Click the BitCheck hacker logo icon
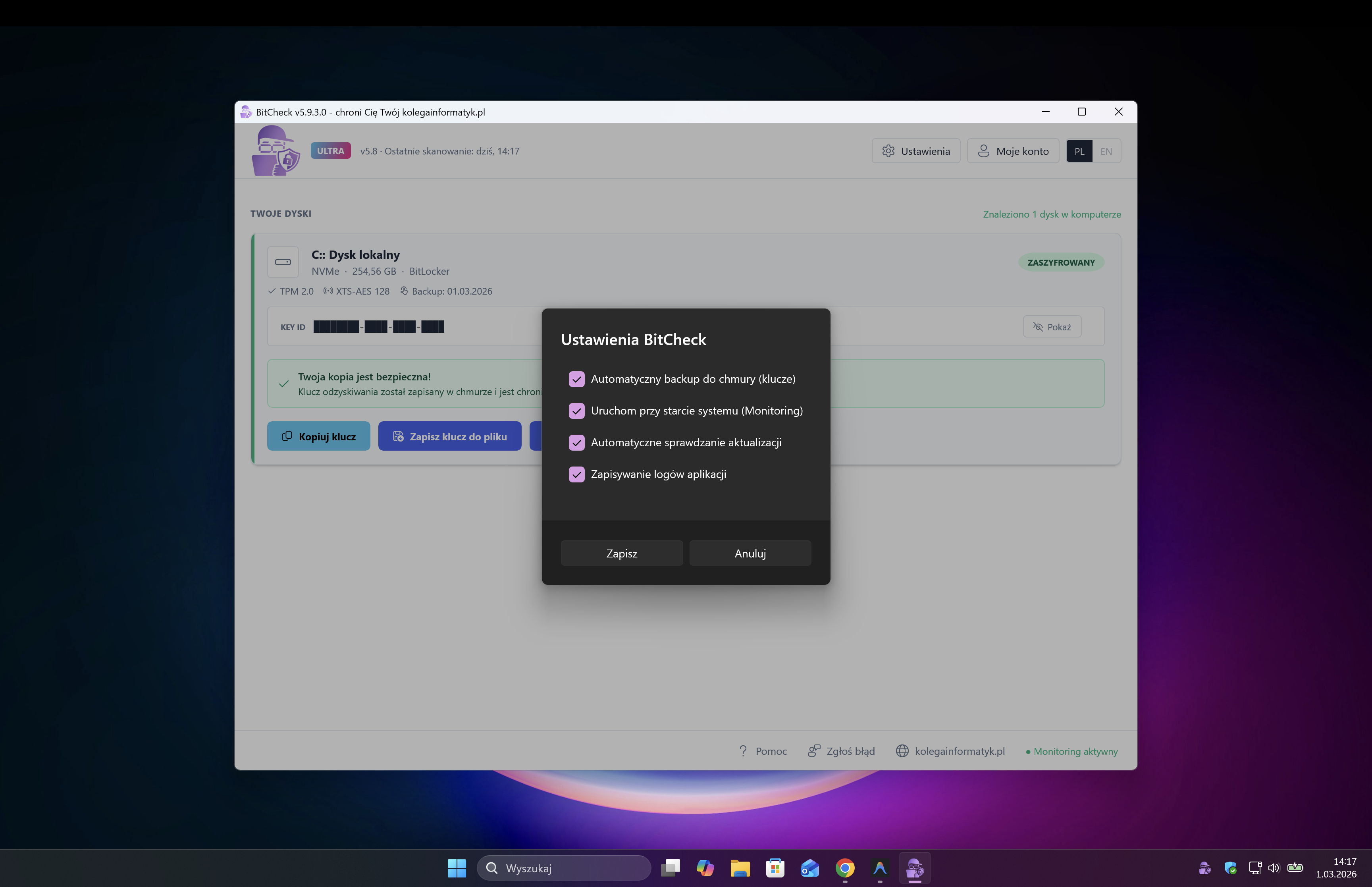Viewport: 1372px width, 887px height. [x=276, y=151]
